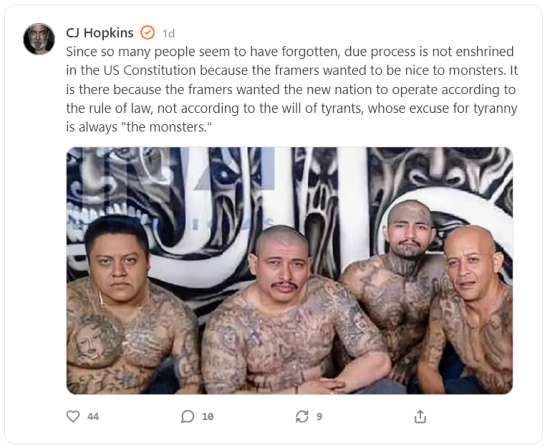550x448 pixels.
Task: Click the orange verified badge beside the name
Action: 147,33
